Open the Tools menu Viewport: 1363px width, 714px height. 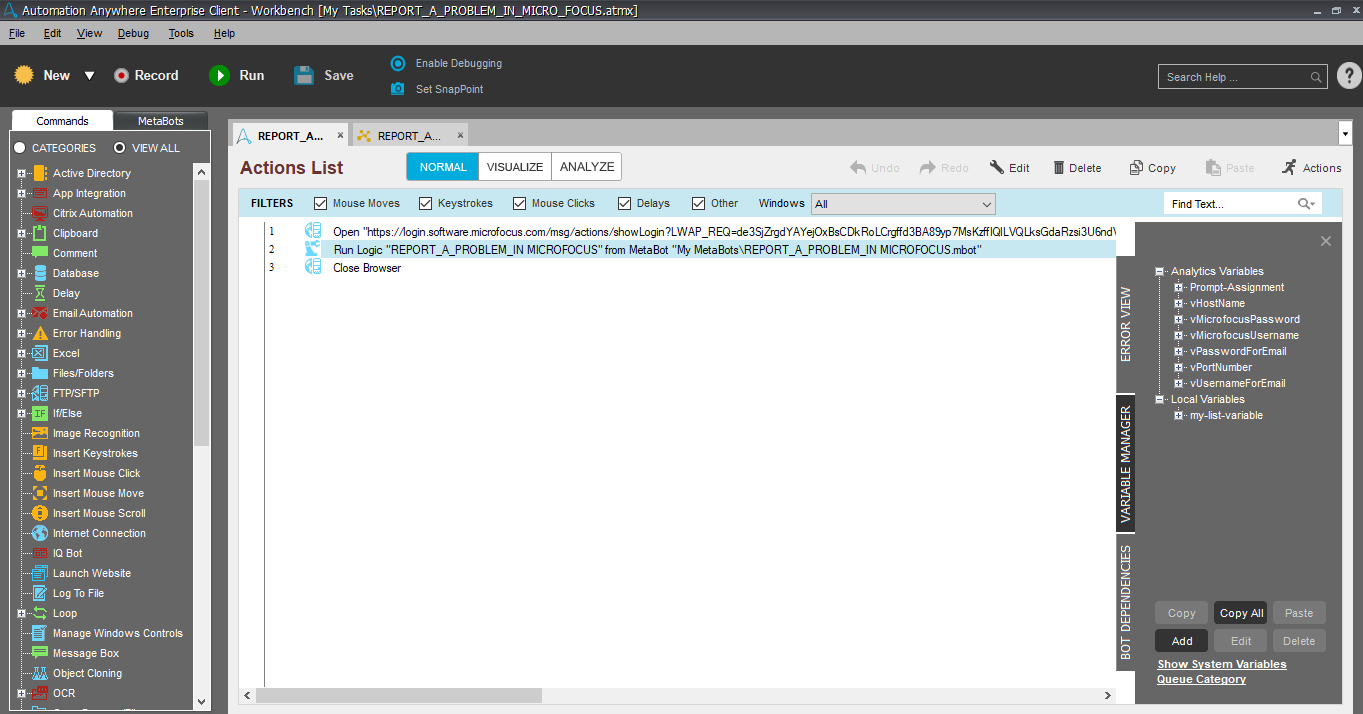pyautogui.click(x=181, y=33)
